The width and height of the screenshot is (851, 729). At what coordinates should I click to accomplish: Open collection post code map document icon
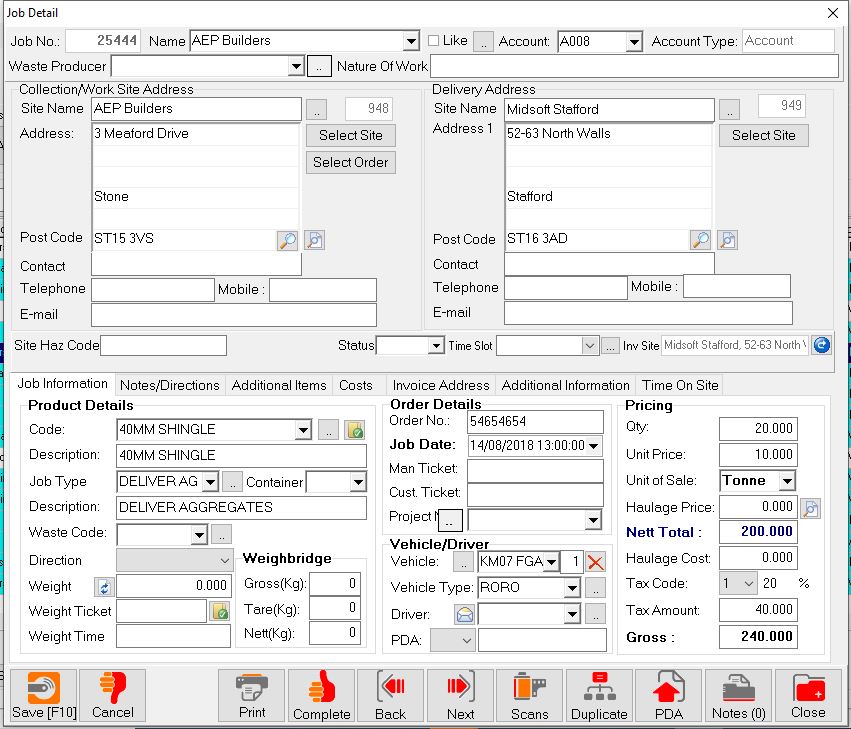(x=315, y=240)
